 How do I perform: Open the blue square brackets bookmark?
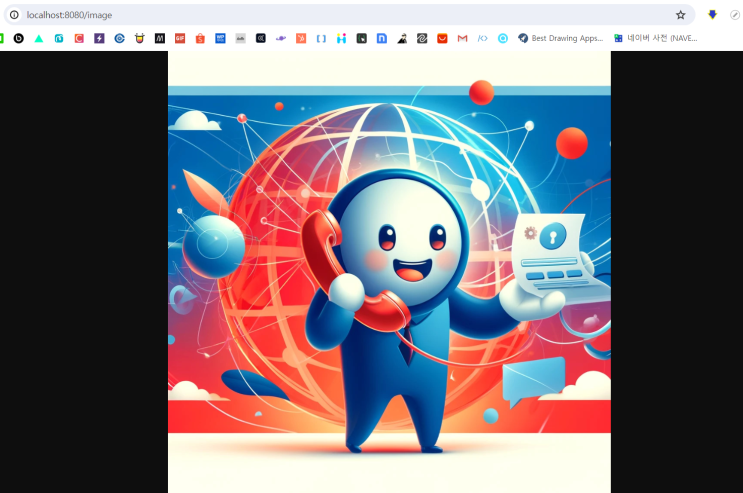pyautogui.click(x=321, y=38)
